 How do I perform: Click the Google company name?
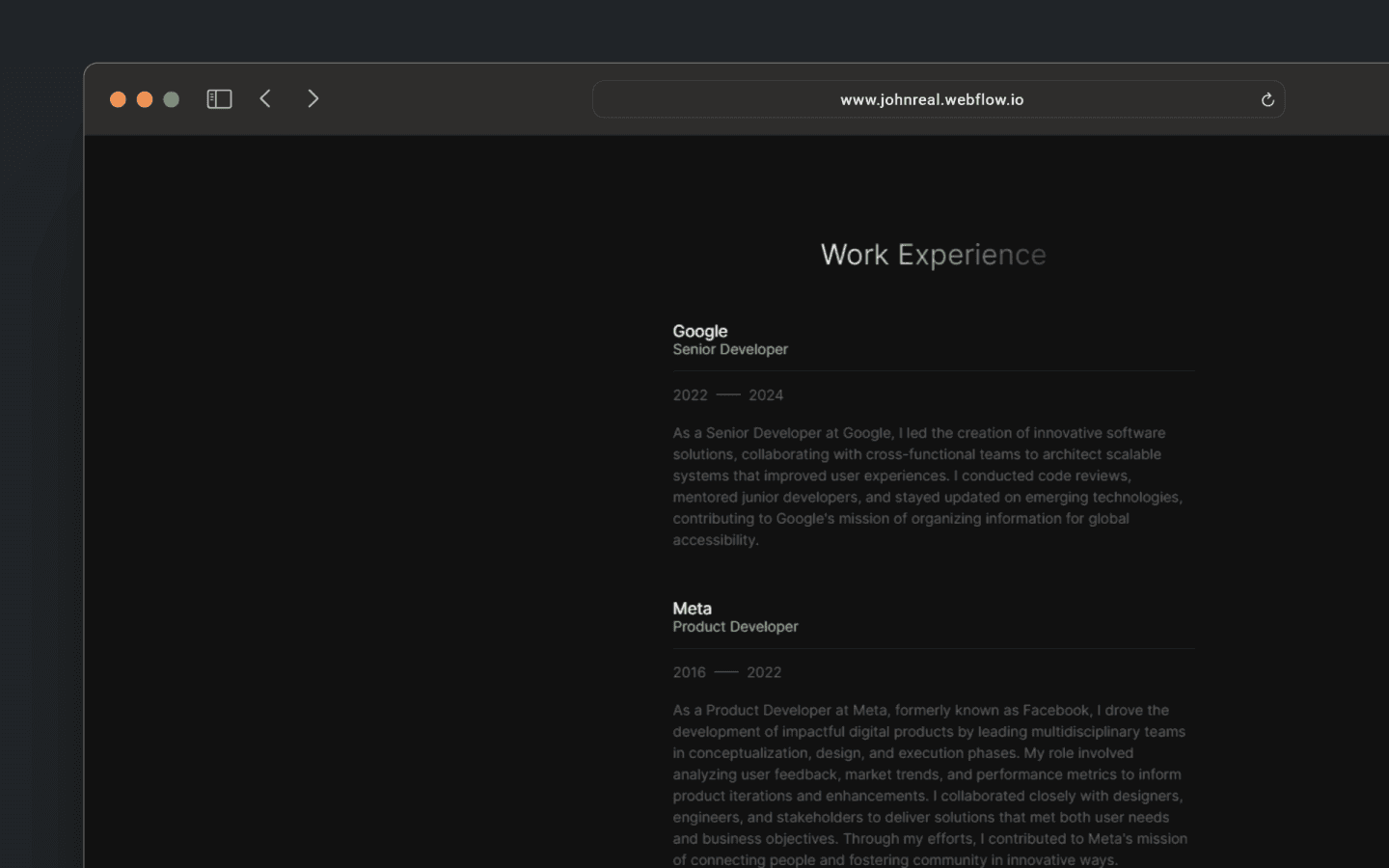(700, 331)
